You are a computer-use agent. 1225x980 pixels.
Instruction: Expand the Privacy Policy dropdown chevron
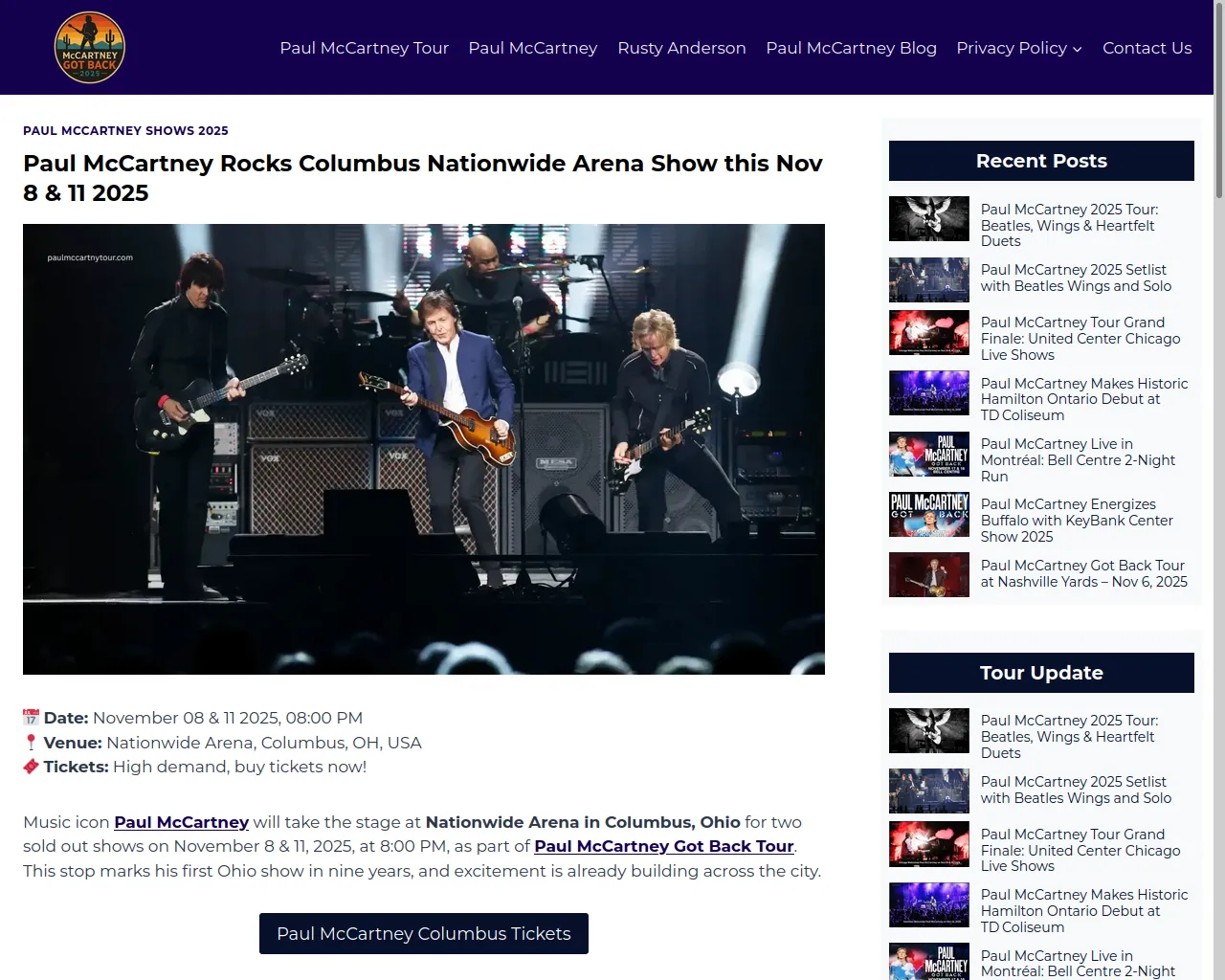click(1078, 49)
